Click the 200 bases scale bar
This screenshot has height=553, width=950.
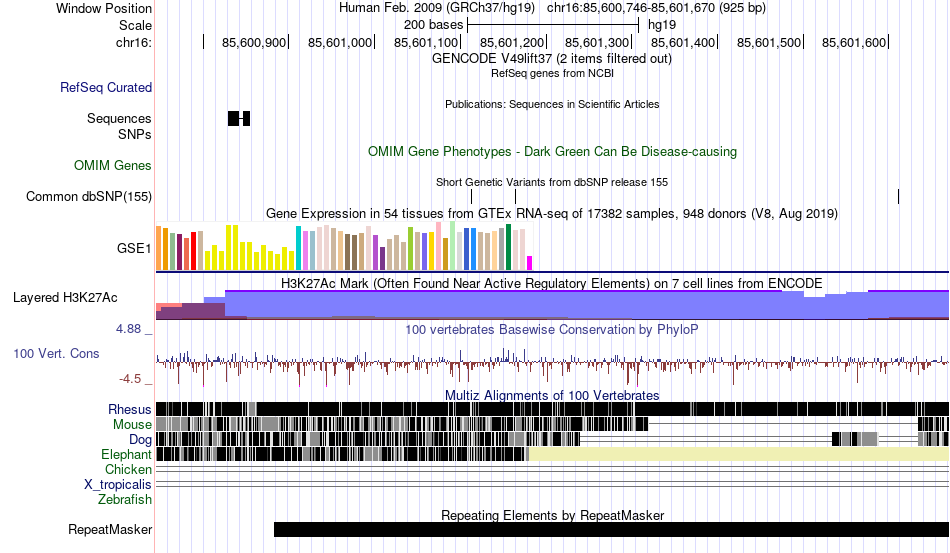553,25
